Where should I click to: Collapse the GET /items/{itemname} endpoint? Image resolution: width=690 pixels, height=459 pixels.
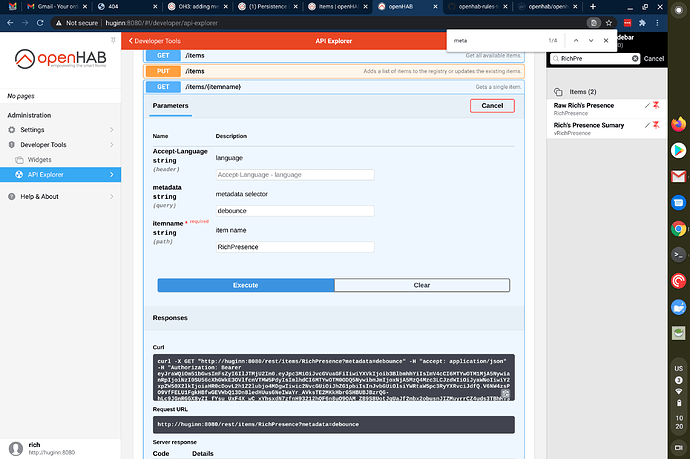pos(334,87)
